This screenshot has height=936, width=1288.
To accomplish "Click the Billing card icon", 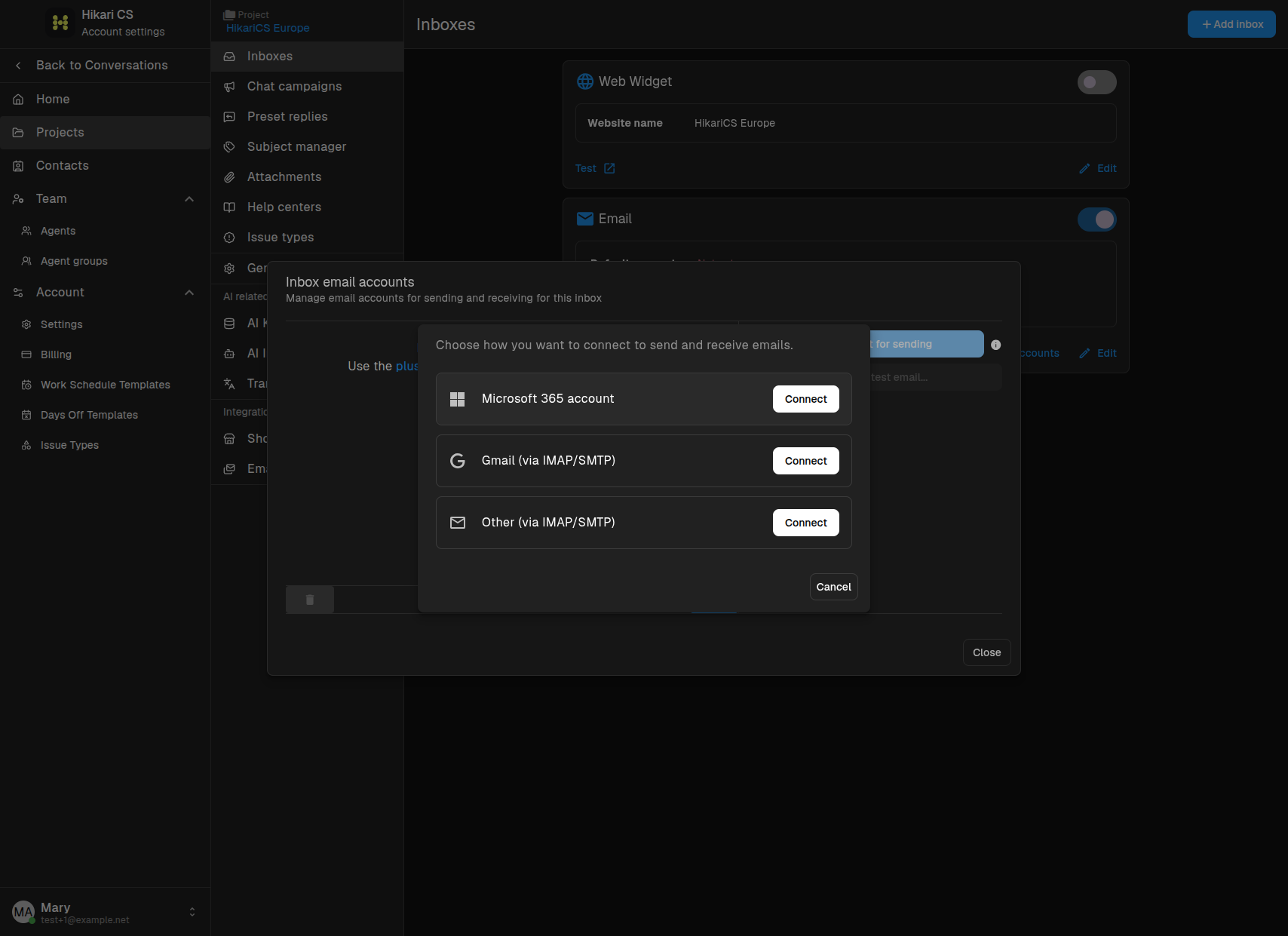I will click(26, 354).
